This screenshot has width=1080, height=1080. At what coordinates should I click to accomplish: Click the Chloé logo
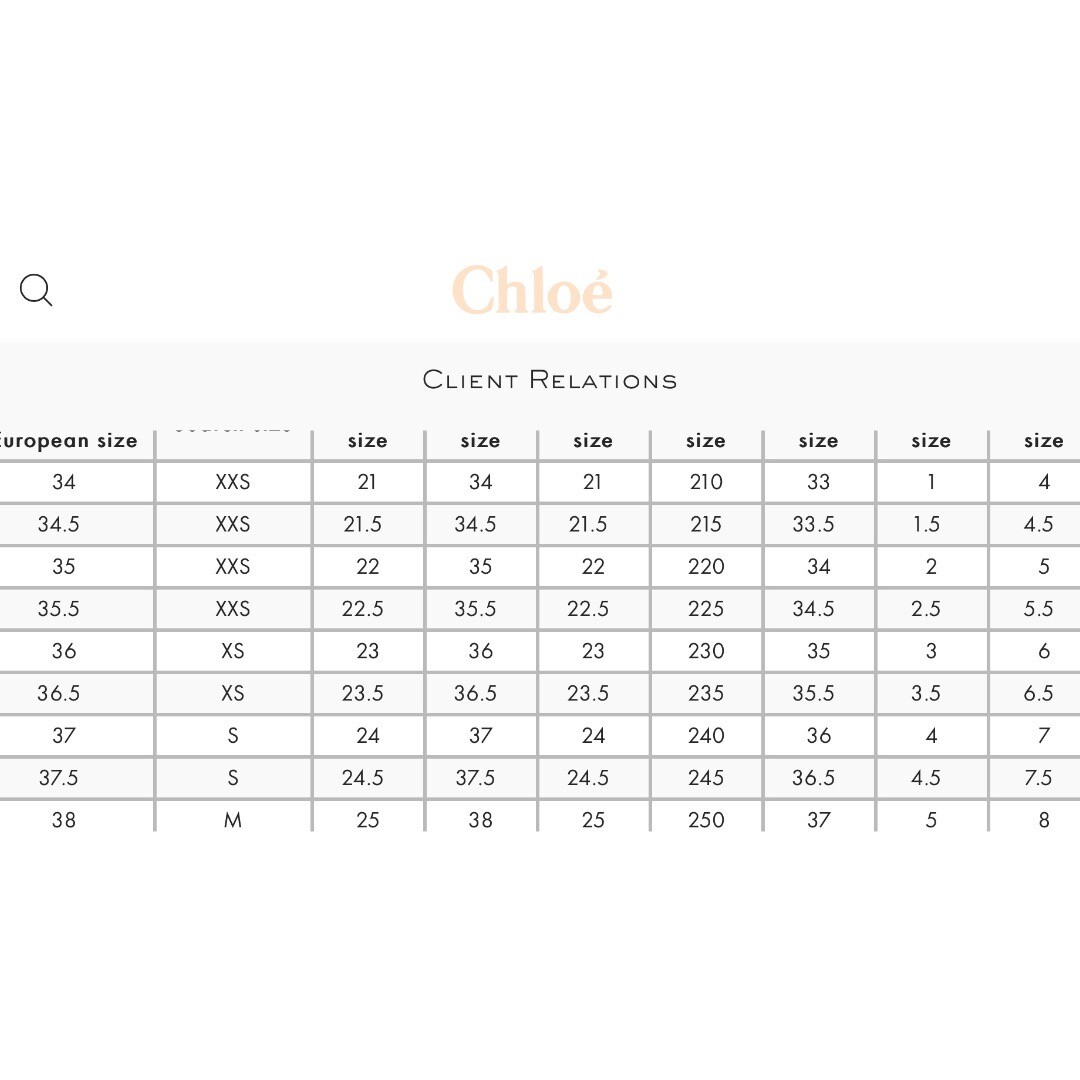[532, 290]
